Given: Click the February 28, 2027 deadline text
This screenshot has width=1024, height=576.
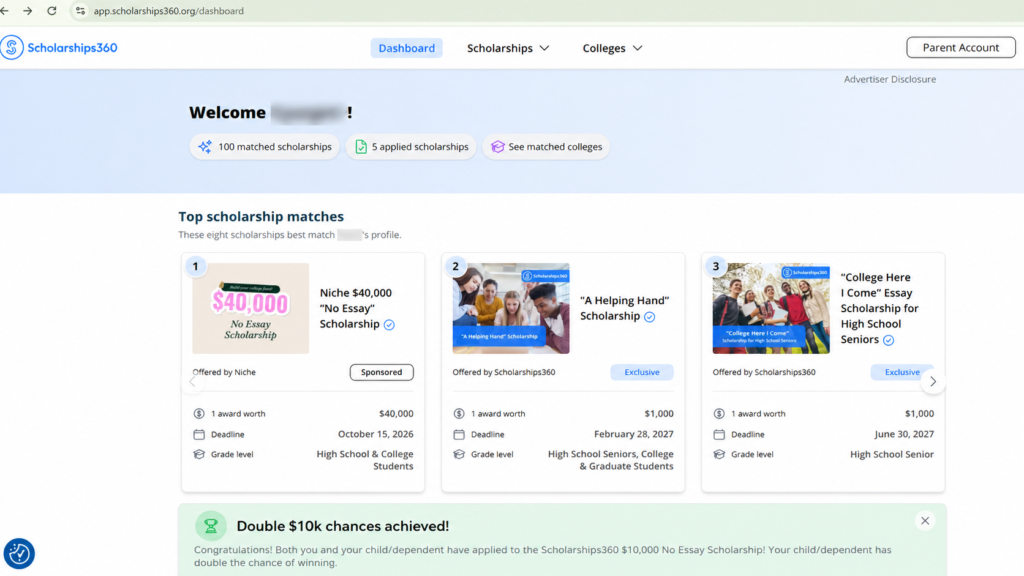Looking at the screenshot, I should pos(633,434).
